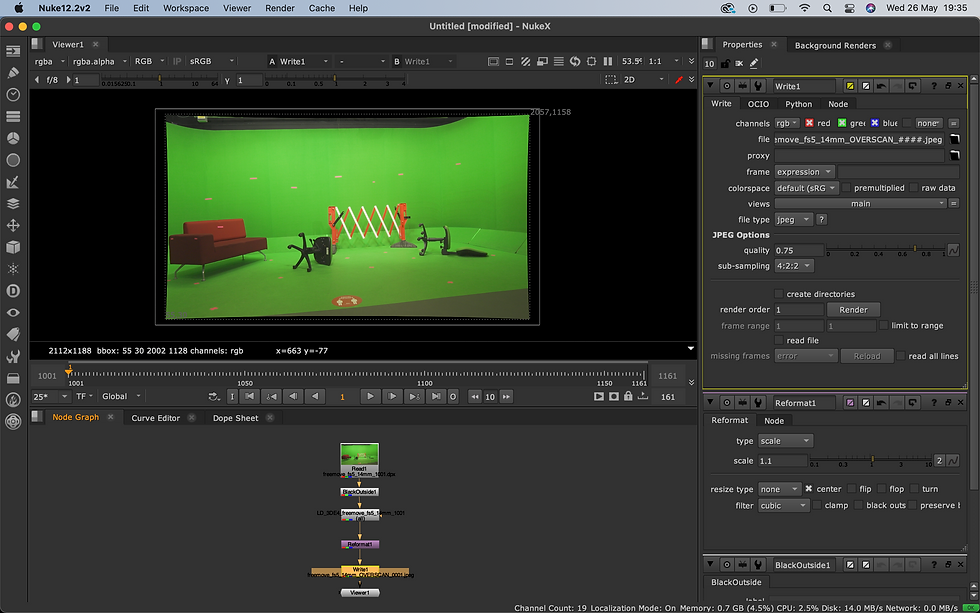Open the Keyer nodes toolbar menu
980x613 pixels.
[x=13, y=182]
